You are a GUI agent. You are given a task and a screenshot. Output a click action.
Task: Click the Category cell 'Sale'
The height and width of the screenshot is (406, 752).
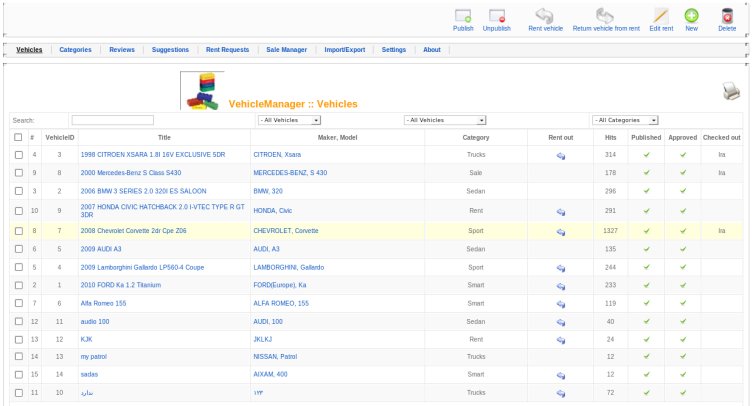tap(476, 173)
